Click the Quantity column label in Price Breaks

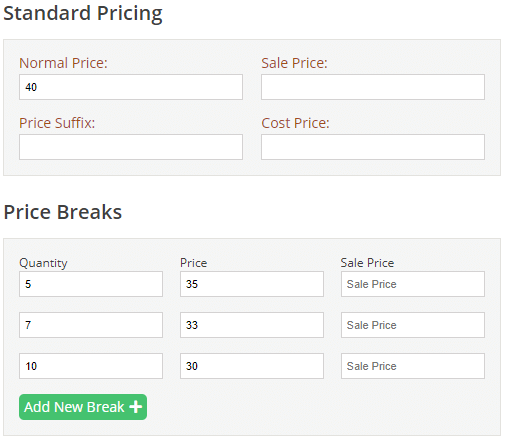[43, 263]
